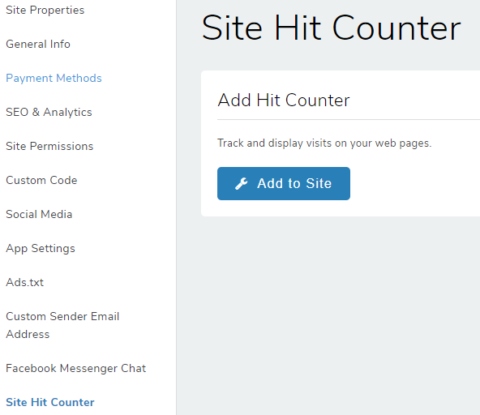Select Facebook Messenger Chat in the sidebar
Screen dimensions: 480x415
[76, 368]
